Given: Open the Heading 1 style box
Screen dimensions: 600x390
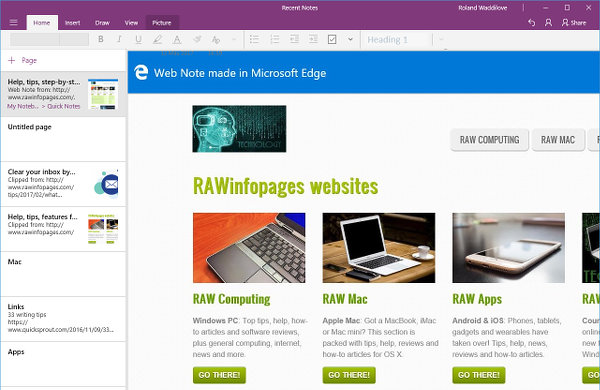Looking at the screenshot, I should (x=396, y=39).
